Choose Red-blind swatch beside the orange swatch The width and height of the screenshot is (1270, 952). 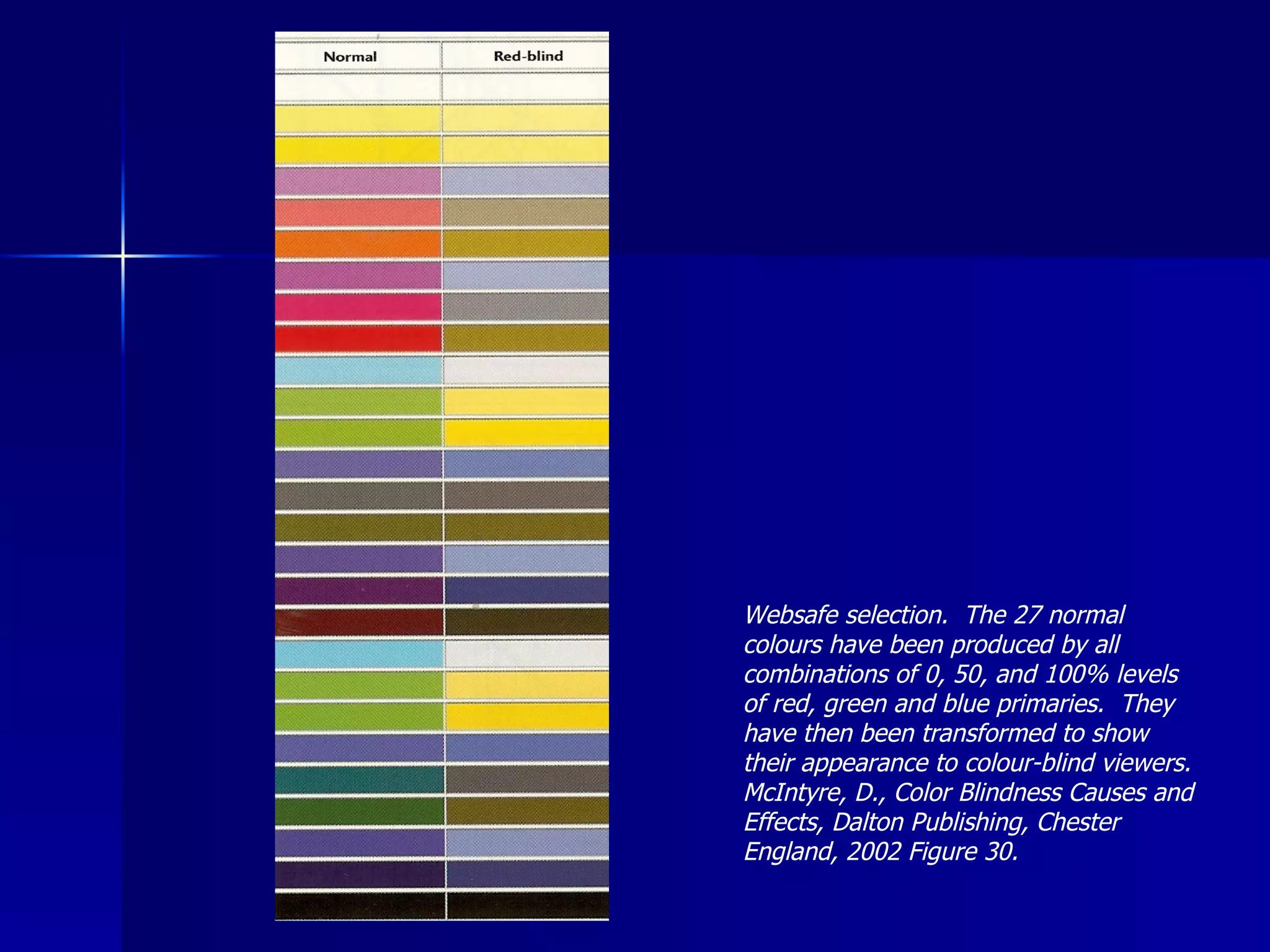(x=526, y=244)
